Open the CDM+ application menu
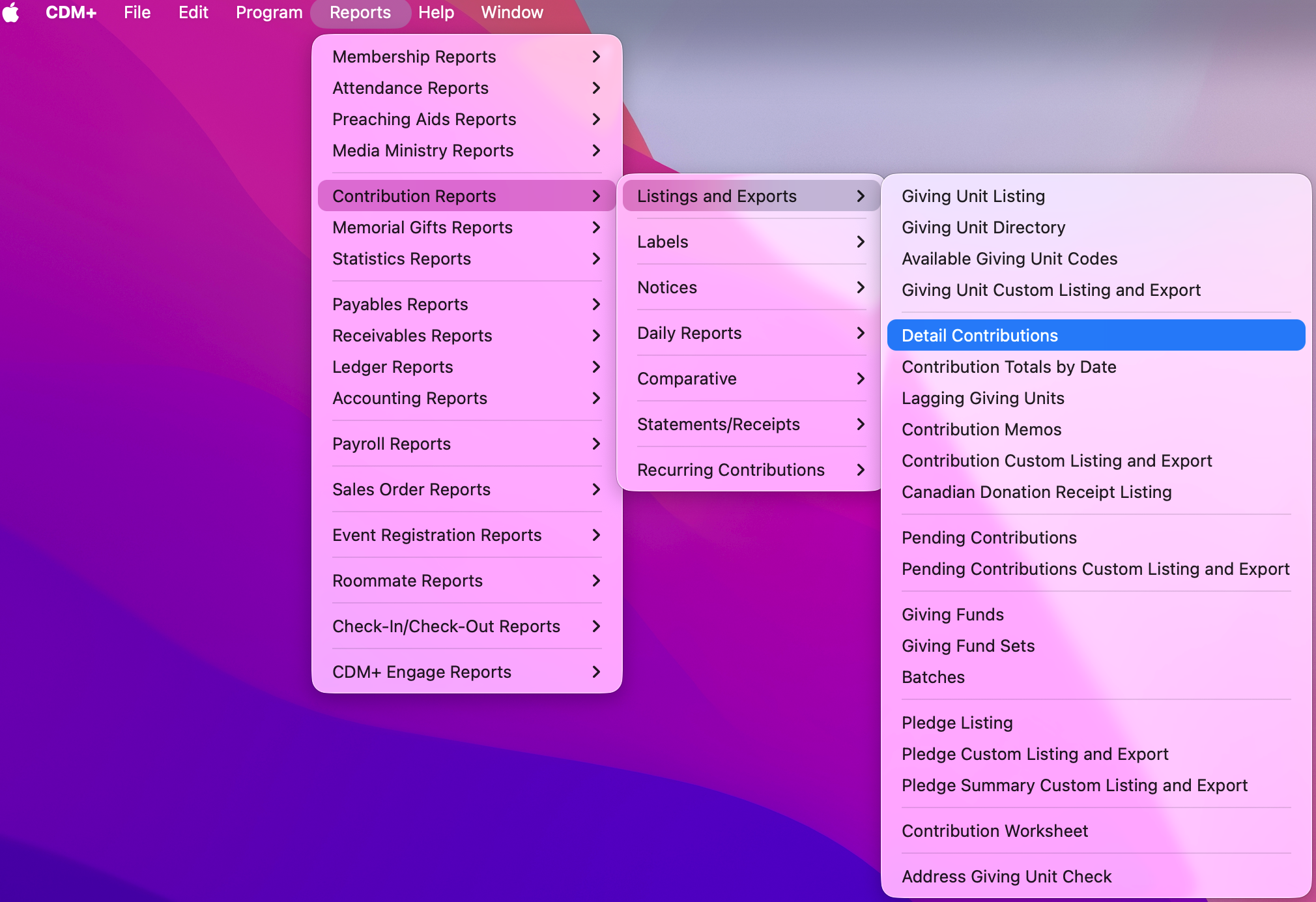Screen dimensions: 1316x902 point(71,12)
